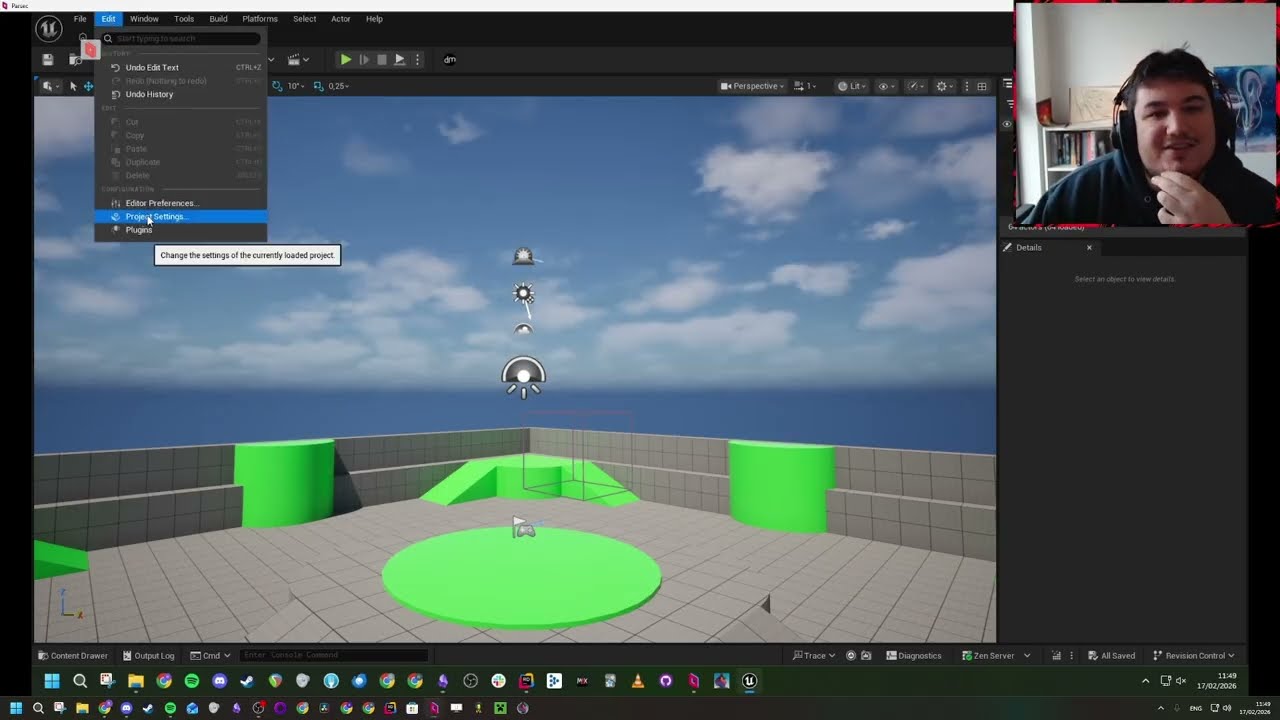This screenshot has width=1280, height=720.
Task: Toggle scale snapping icon
Action: (318, 86)
